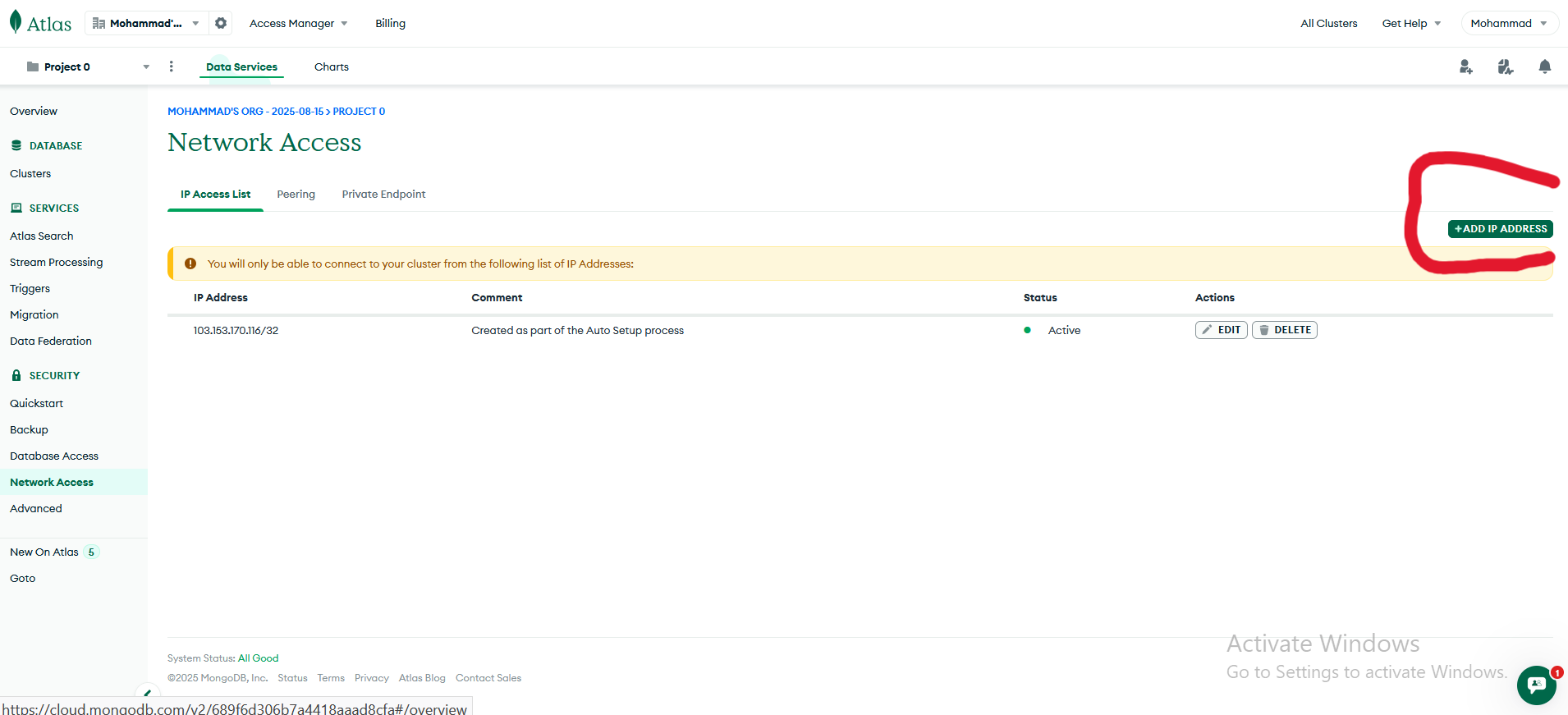
Task: Open organization settings gear icon
Action: [x=221, y=23]
